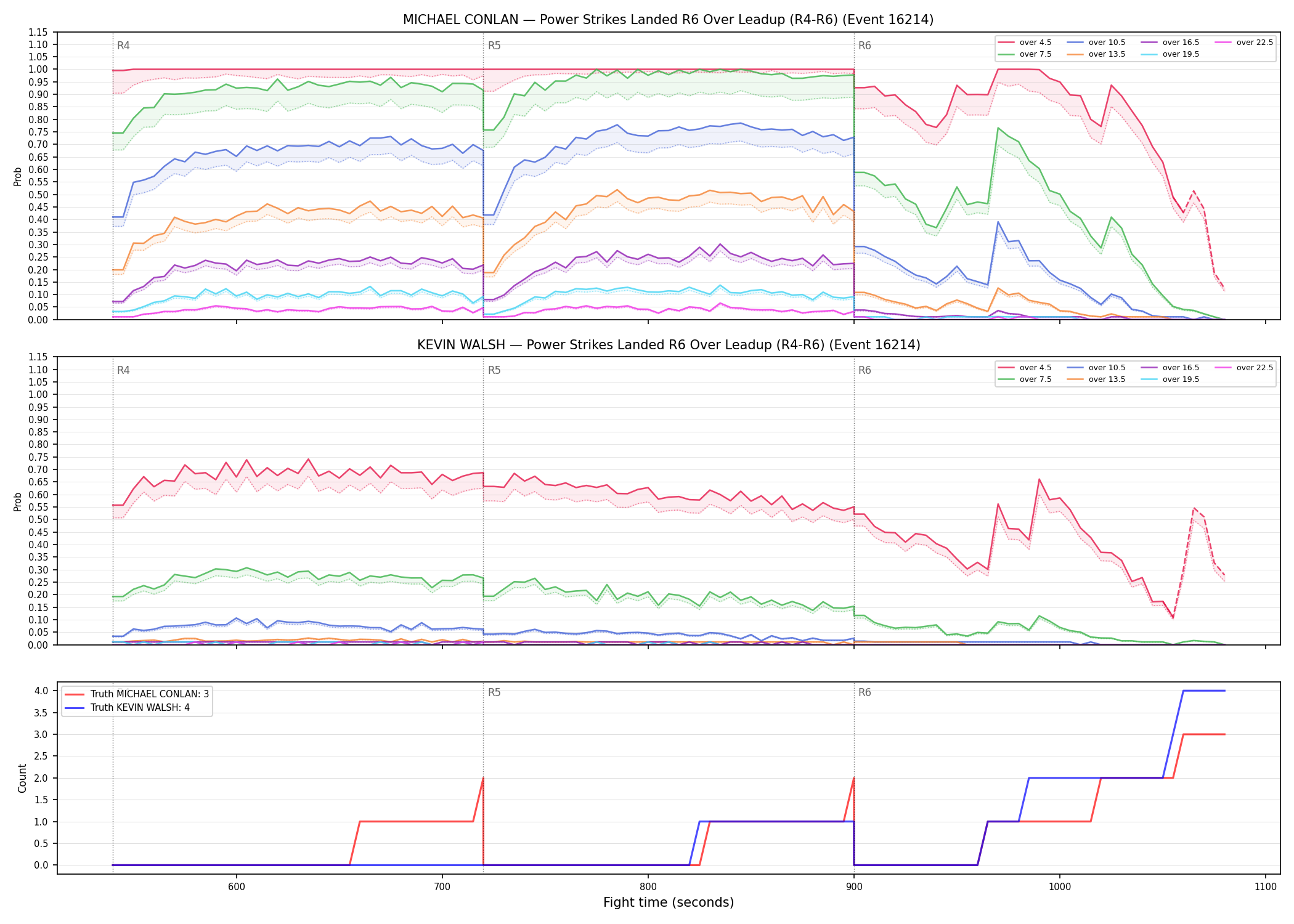Click cyan 'over 19.5' line swatch, Conlan legend
Viewport: 1294px width, 924px height.
pos(1149,54)
